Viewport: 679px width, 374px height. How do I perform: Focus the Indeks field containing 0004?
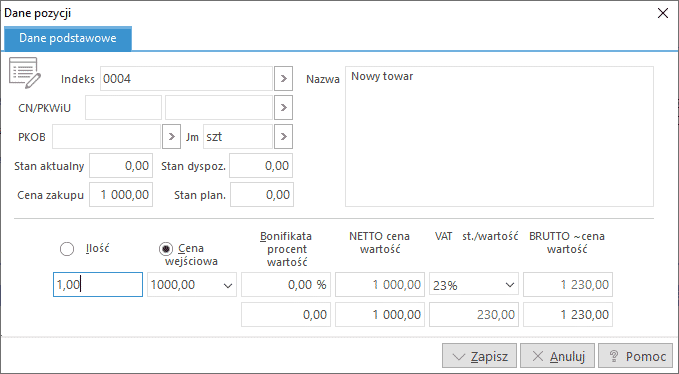[186, 78]
